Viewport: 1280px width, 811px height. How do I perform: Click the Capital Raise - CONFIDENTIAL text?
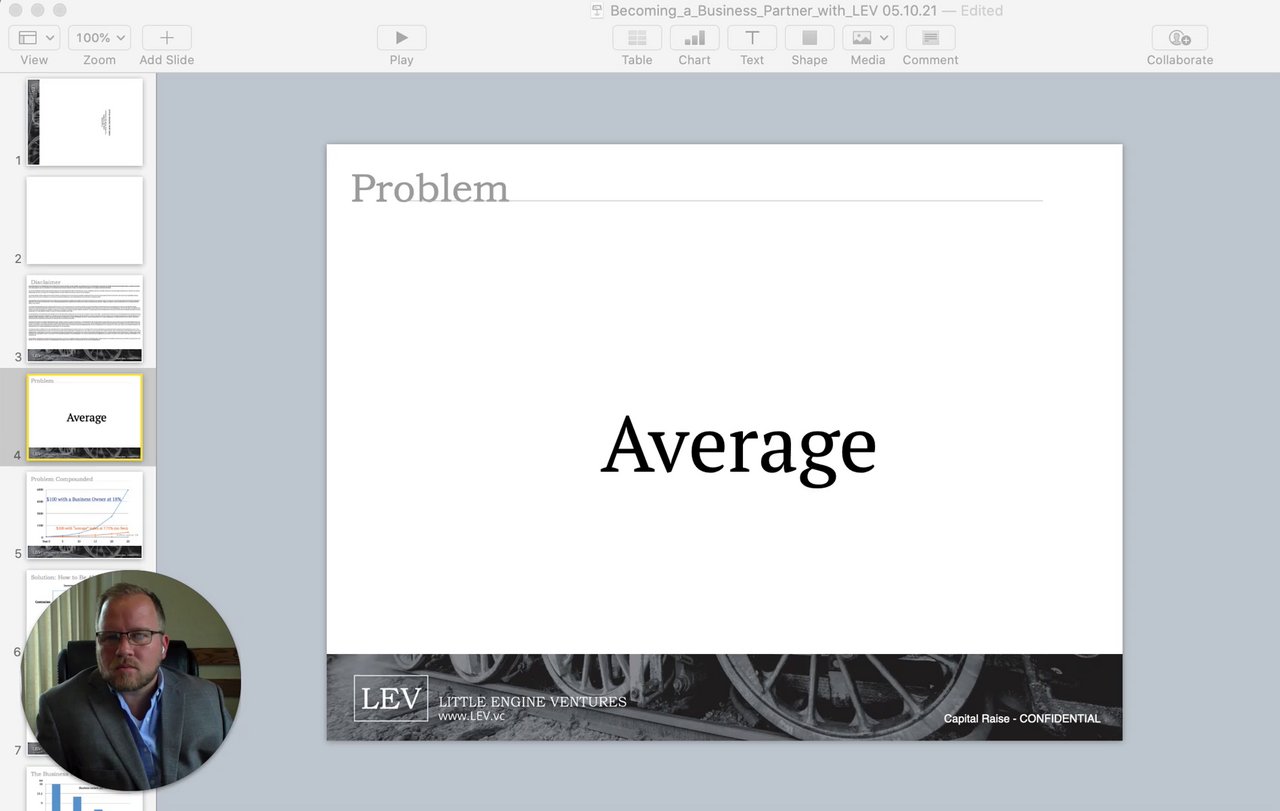[1022, 718]
